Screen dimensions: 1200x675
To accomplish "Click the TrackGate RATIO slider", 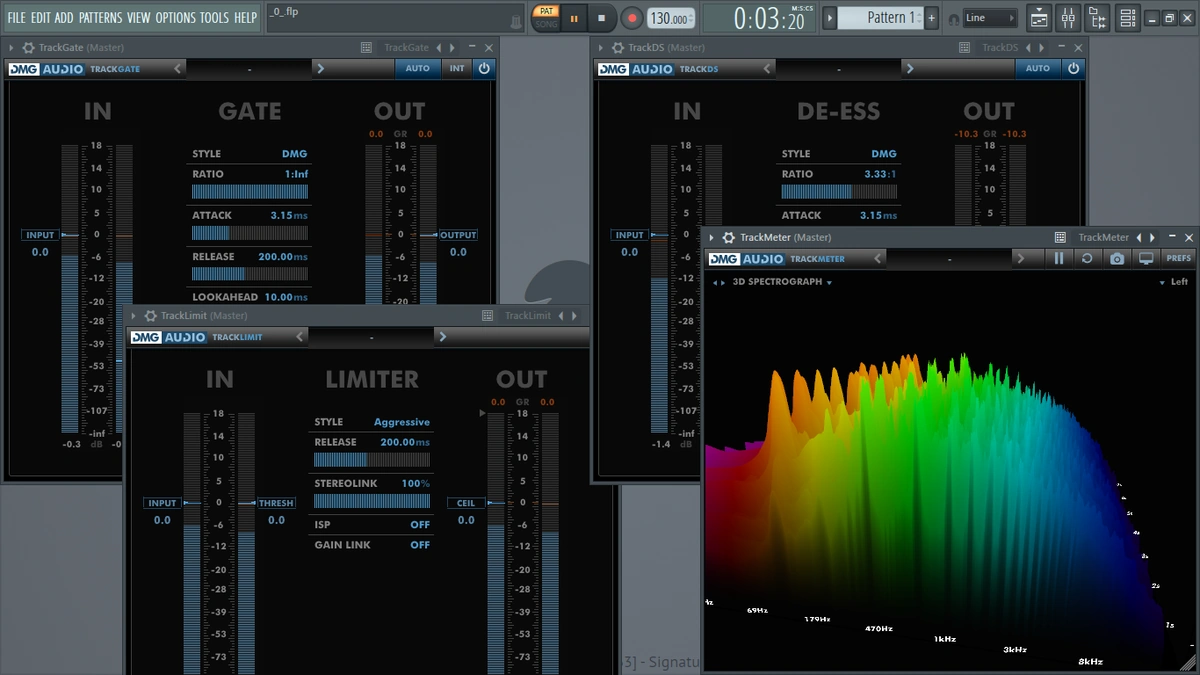I will point(250,192).
